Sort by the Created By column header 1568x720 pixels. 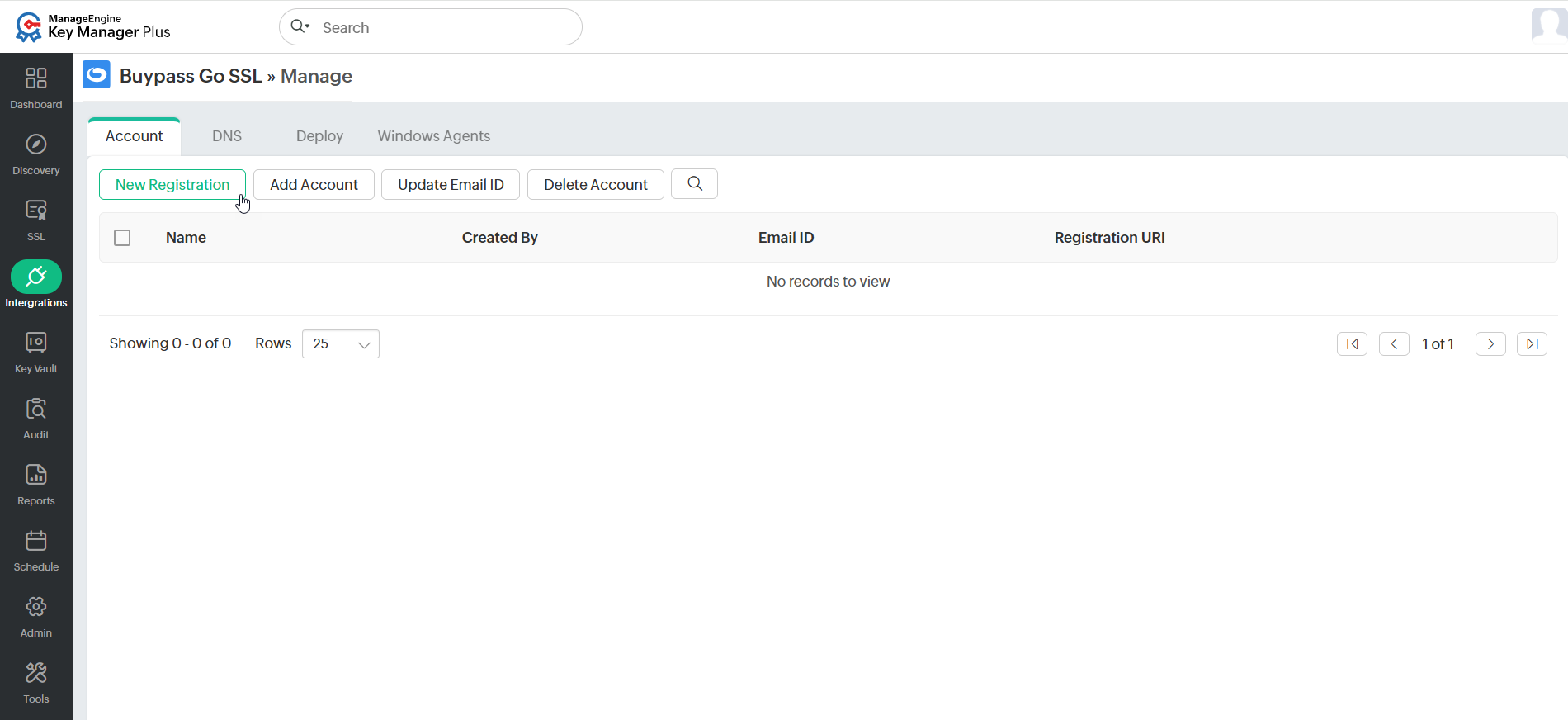[500, 238]
